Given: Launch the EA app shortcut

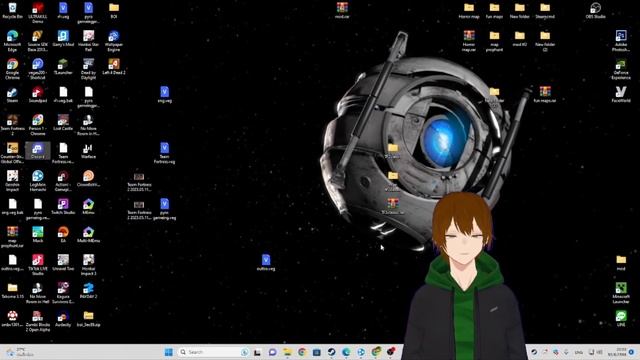Looking at the screenshot, I should [x=63, y=234].
